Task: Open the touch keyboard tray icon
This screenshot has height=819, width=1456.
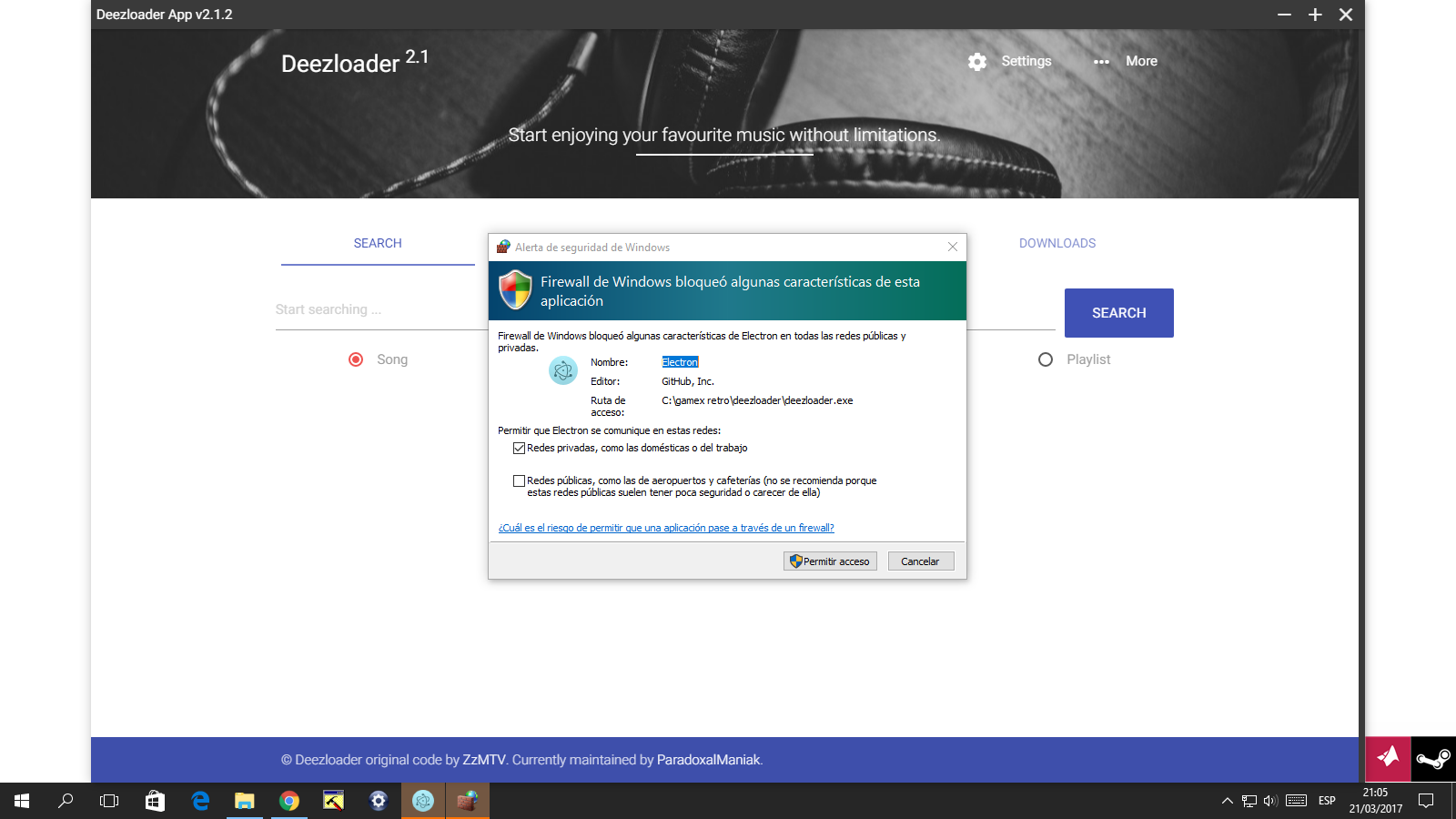Action: (1297, 801)
